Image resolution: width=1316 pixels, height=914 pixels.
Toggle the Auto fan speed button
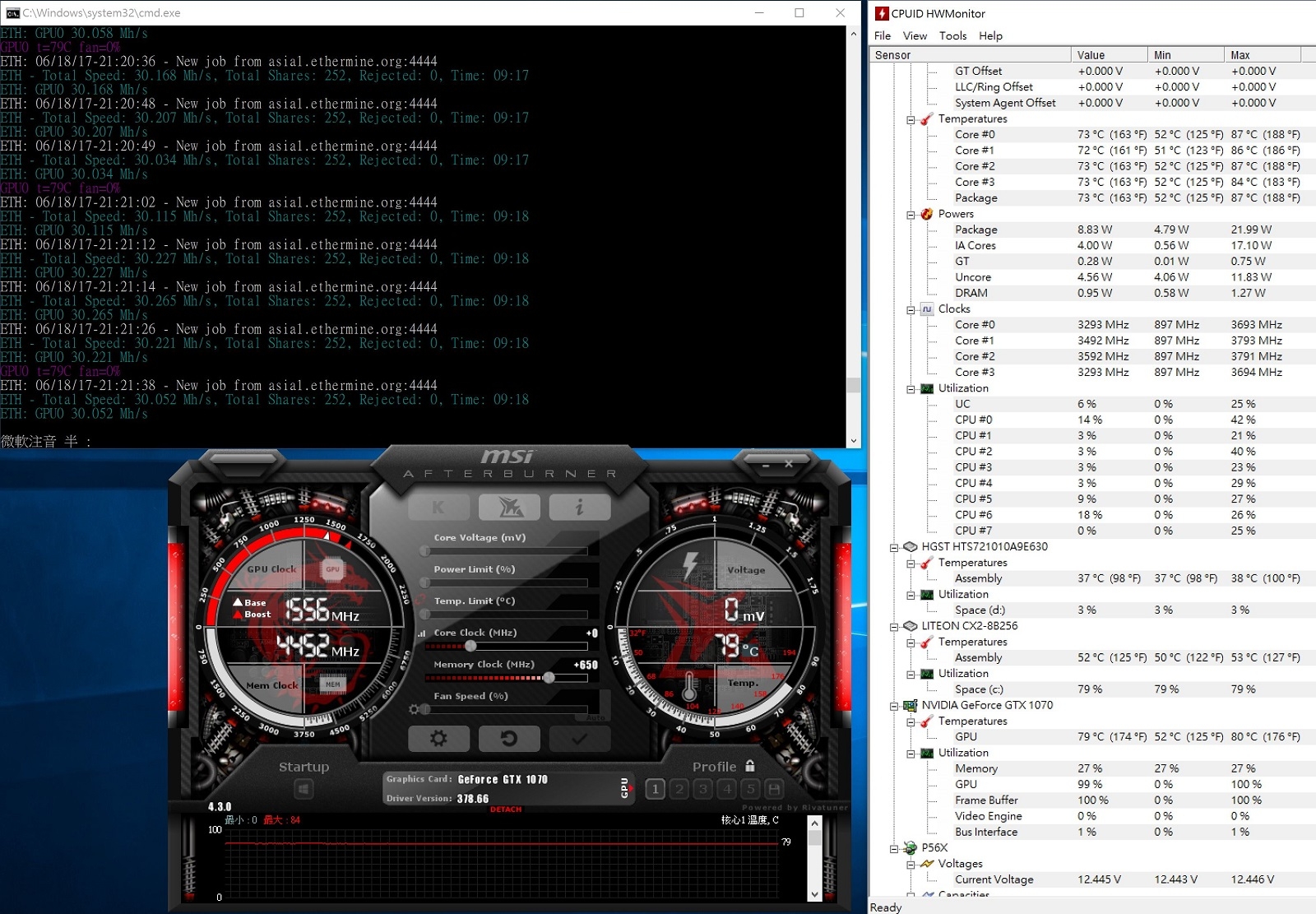coord(596,717)
